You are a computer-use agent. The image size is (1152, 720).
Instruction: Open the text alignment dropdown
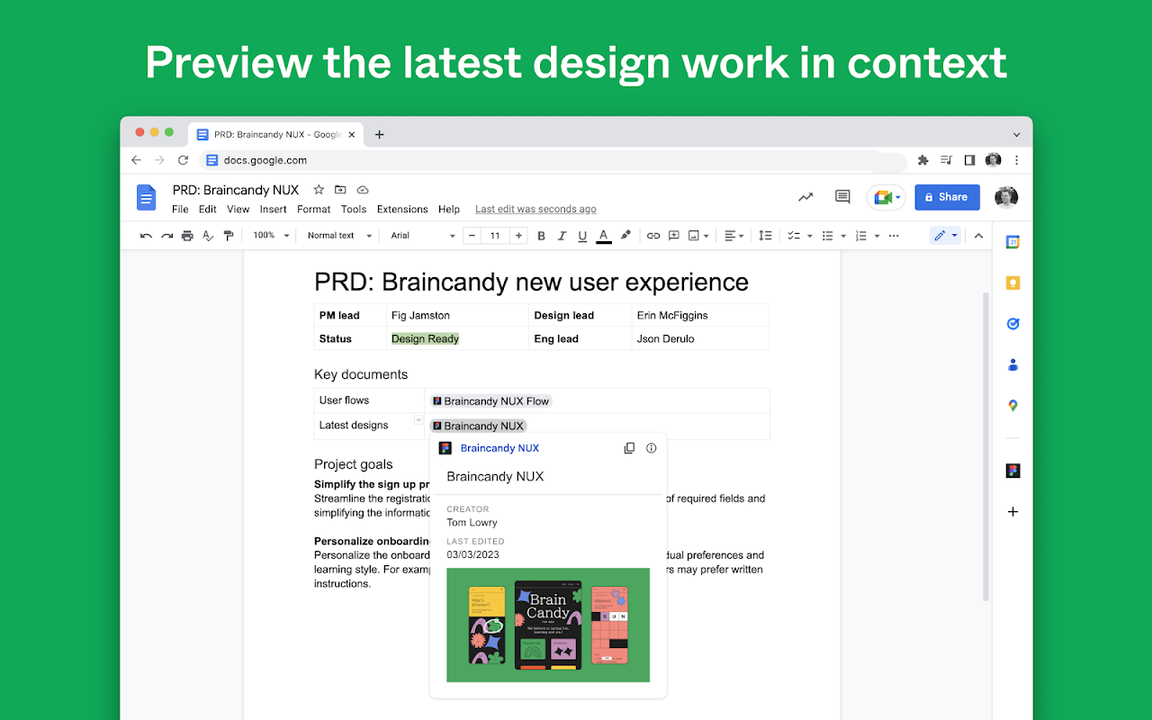pyautogui.click(x=734, y=236)
